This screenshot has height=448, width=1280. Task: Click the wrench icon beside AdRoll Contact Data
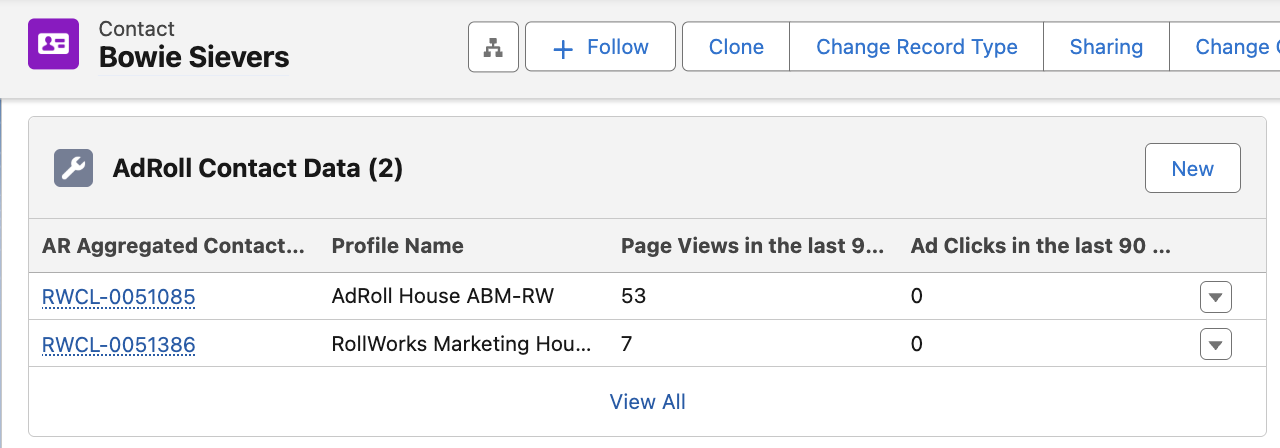pyautogui.click(x=73, y=168)
